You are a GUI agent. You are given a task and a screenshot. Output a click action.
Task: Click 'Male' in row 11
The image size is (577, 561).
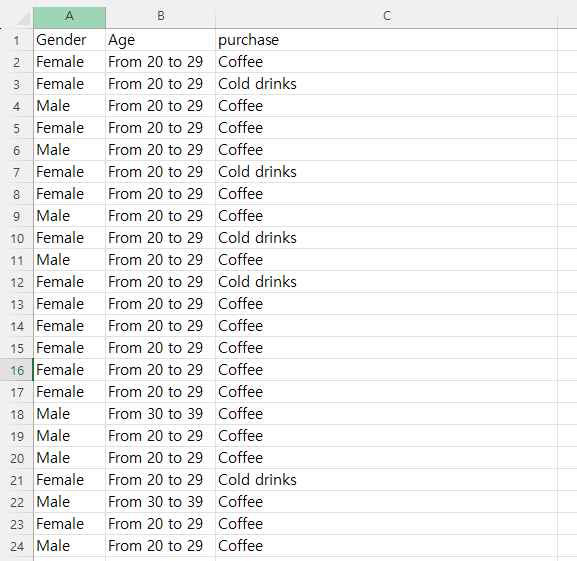coord(53,260)
